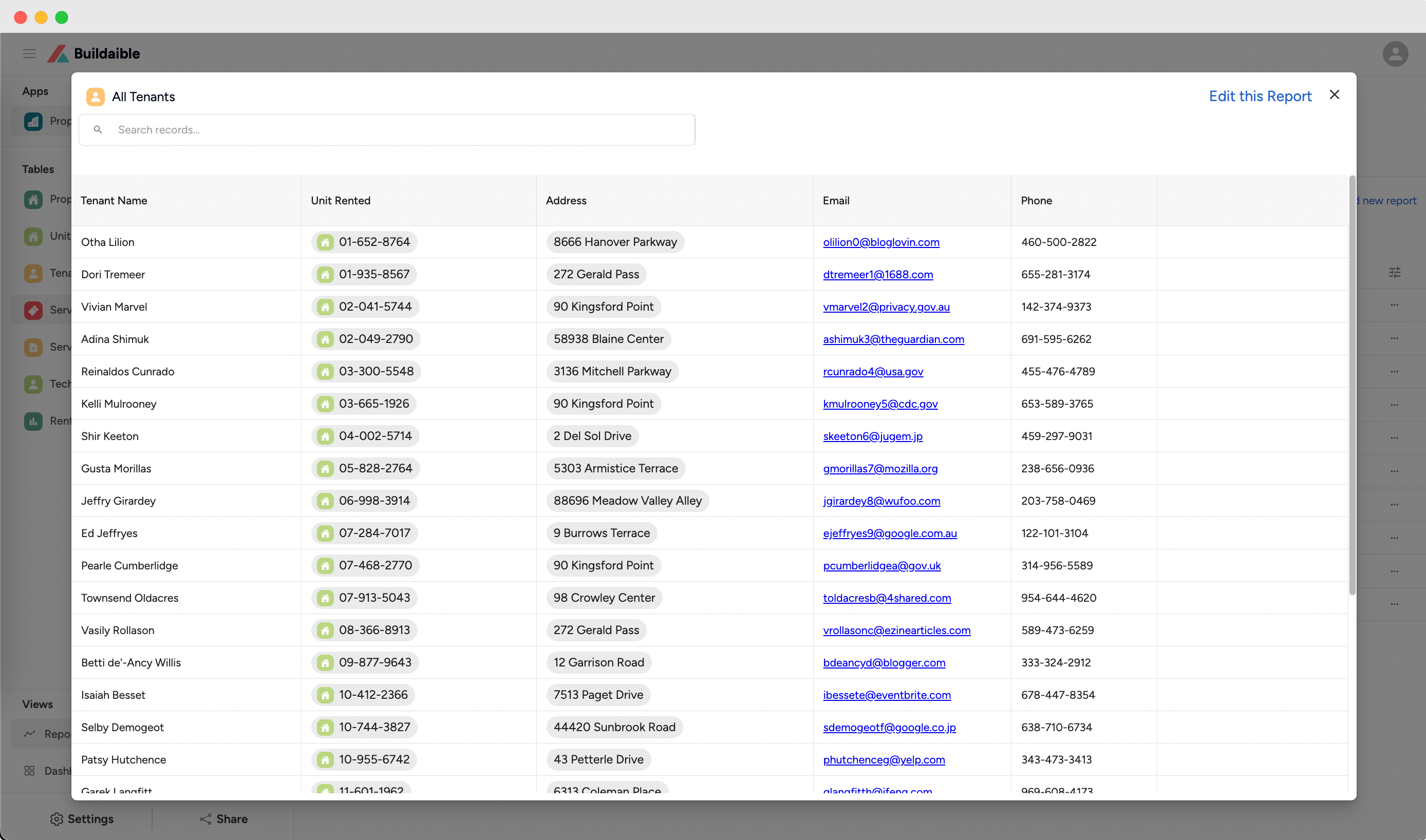Click phone number 460-500-2822
The height and width of the screenshot is (840, 1426).
[x=1059, y=242]
